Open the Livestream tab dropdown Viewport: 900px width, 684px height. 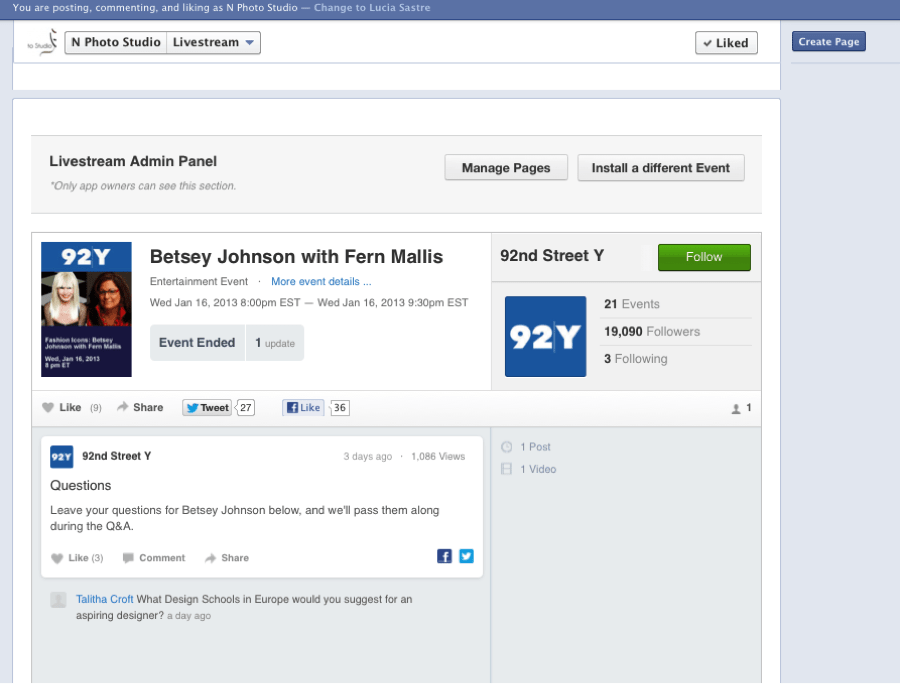coord(214,42)
